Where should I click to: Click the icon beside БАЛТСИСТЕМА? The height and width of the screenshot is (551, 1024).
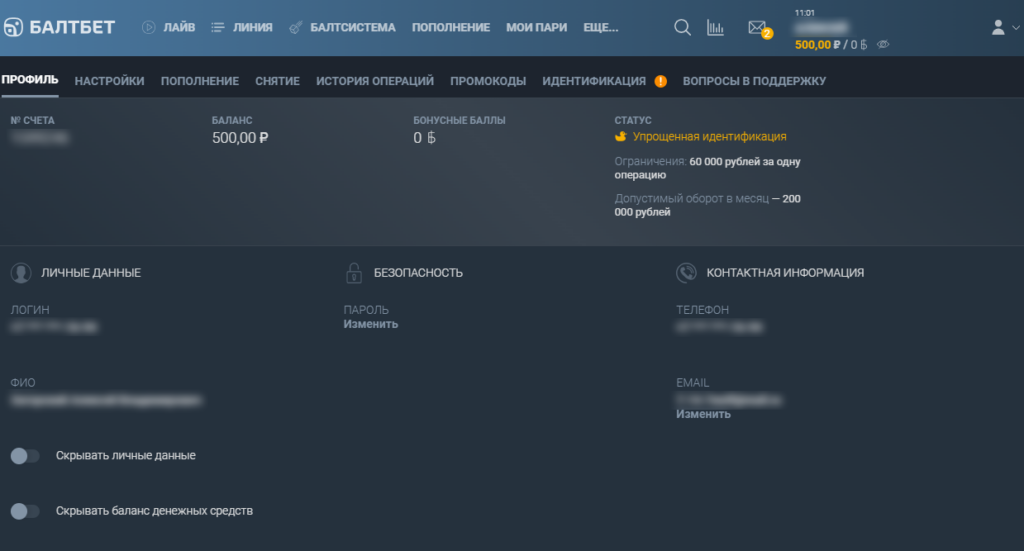pos(296,27)
